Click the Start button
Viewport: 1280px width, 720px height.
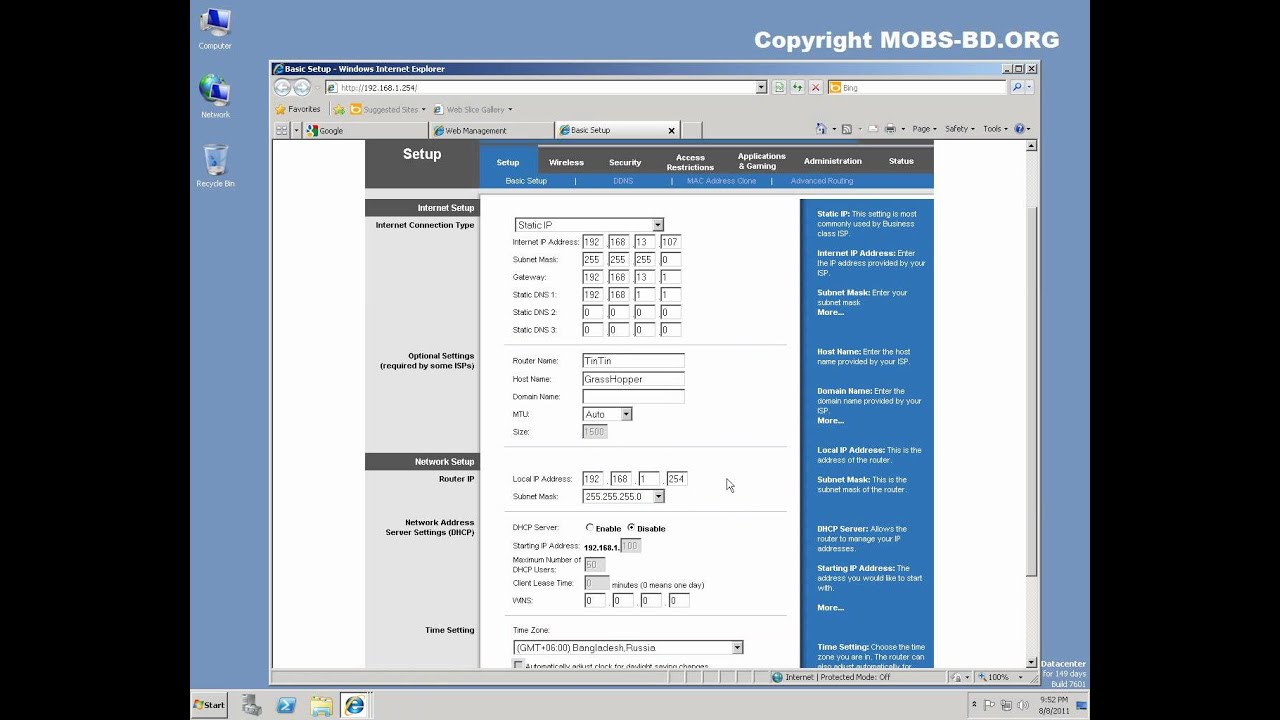point(210,705)
